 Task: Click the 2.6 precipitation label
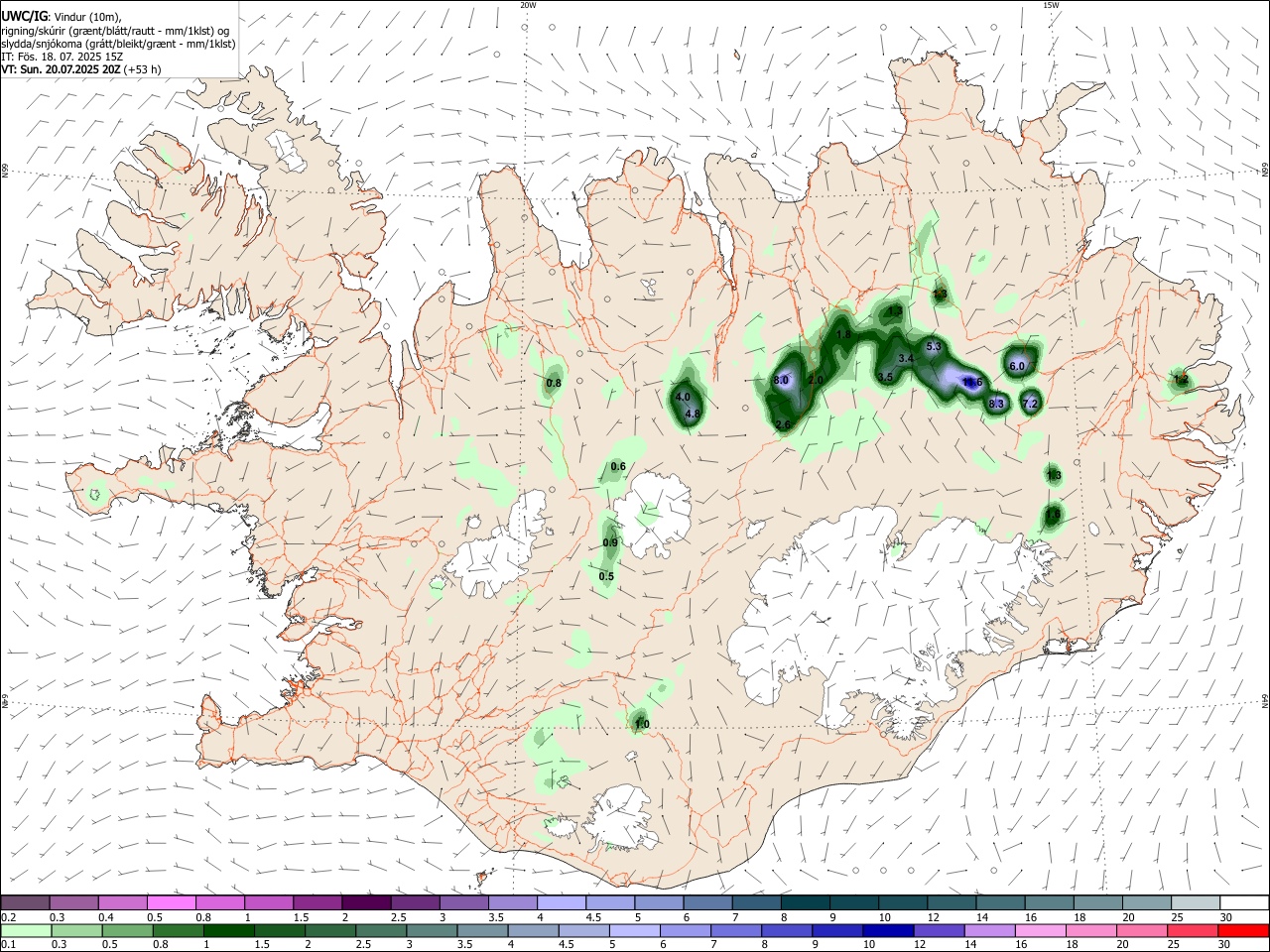click(x=783, y=424)
